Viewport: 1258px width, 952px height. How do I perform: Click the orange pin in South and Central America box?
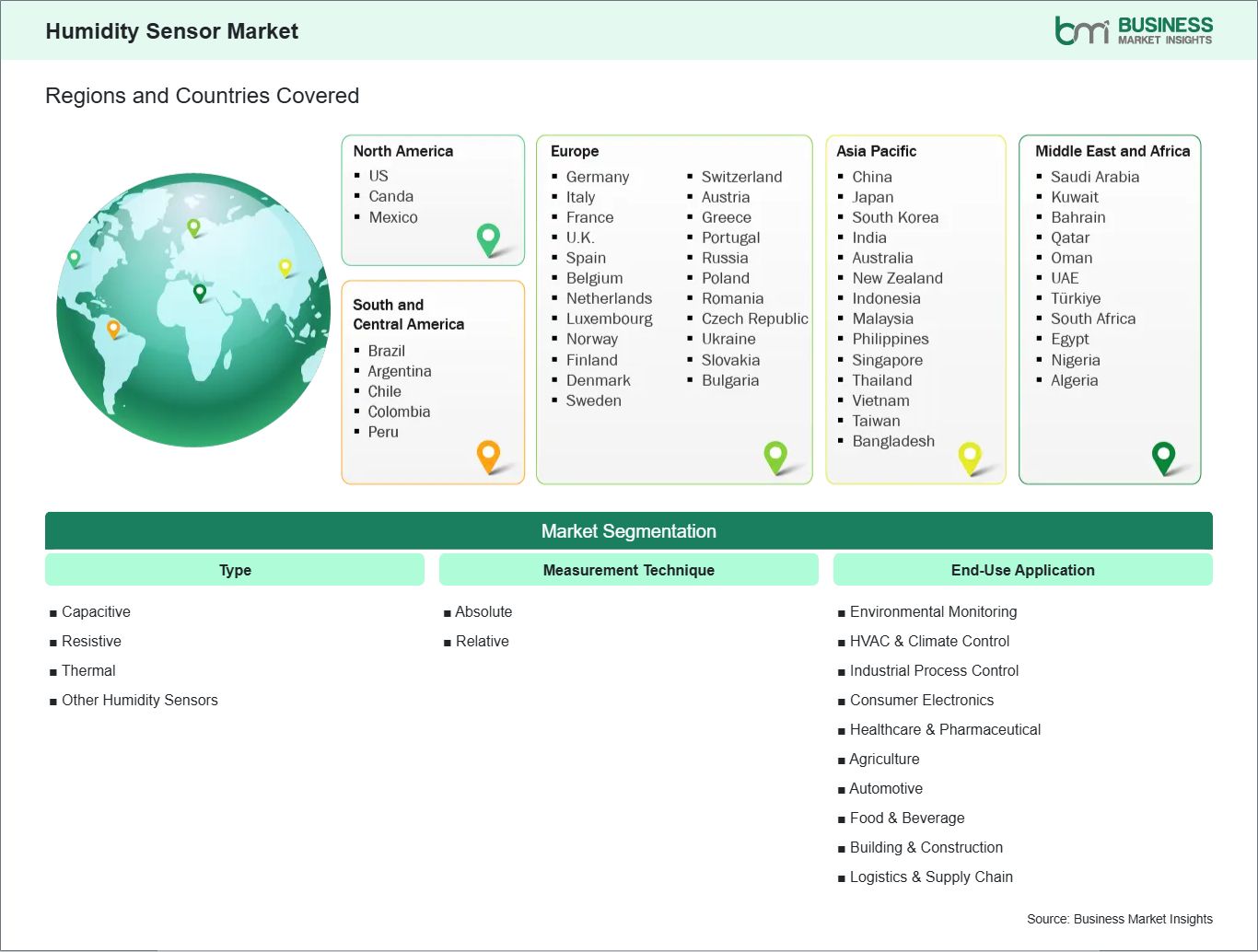pyautogui.click(x=488, y=455)
